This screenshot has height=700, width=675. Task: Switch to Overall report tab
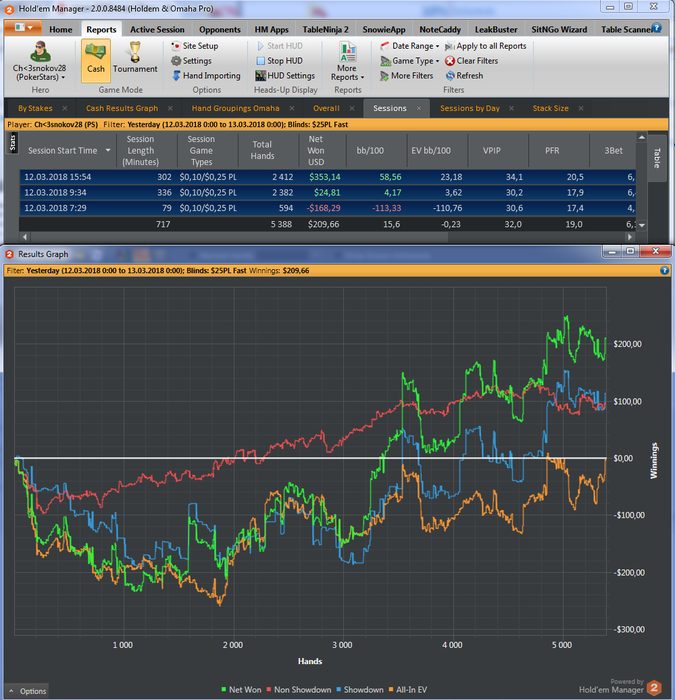point(326,108)
